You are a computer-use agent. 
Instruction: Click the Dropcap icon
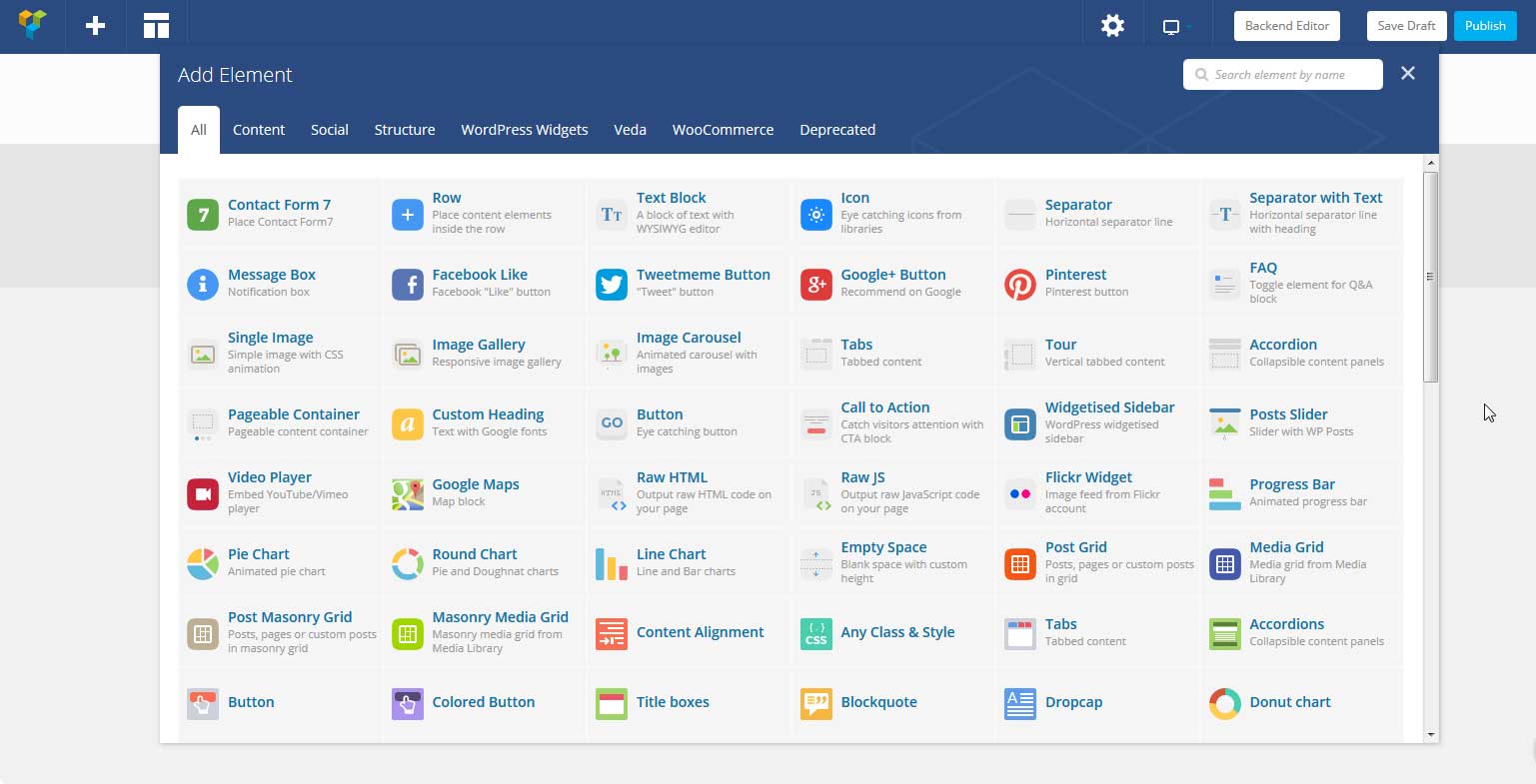1020,703
